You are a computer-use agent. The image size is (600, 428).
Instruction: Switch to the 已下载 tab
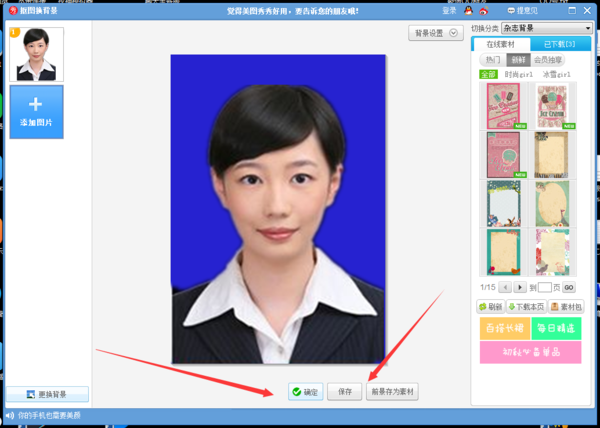point(560,44)
